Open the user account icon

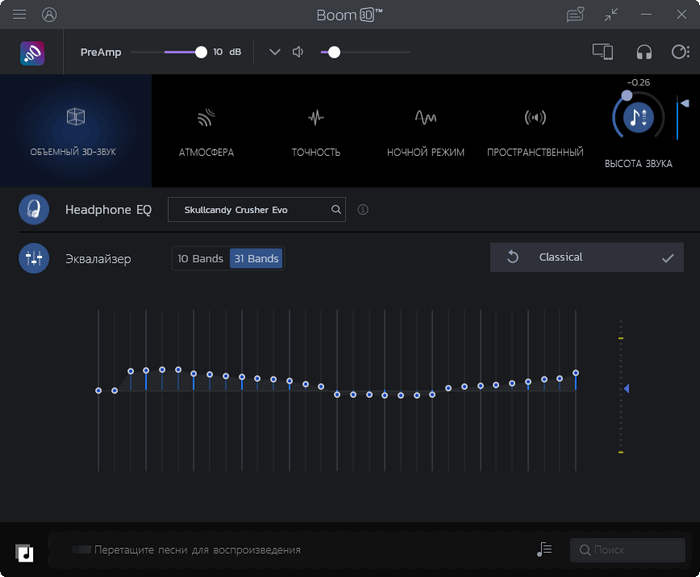pos(49,15)
